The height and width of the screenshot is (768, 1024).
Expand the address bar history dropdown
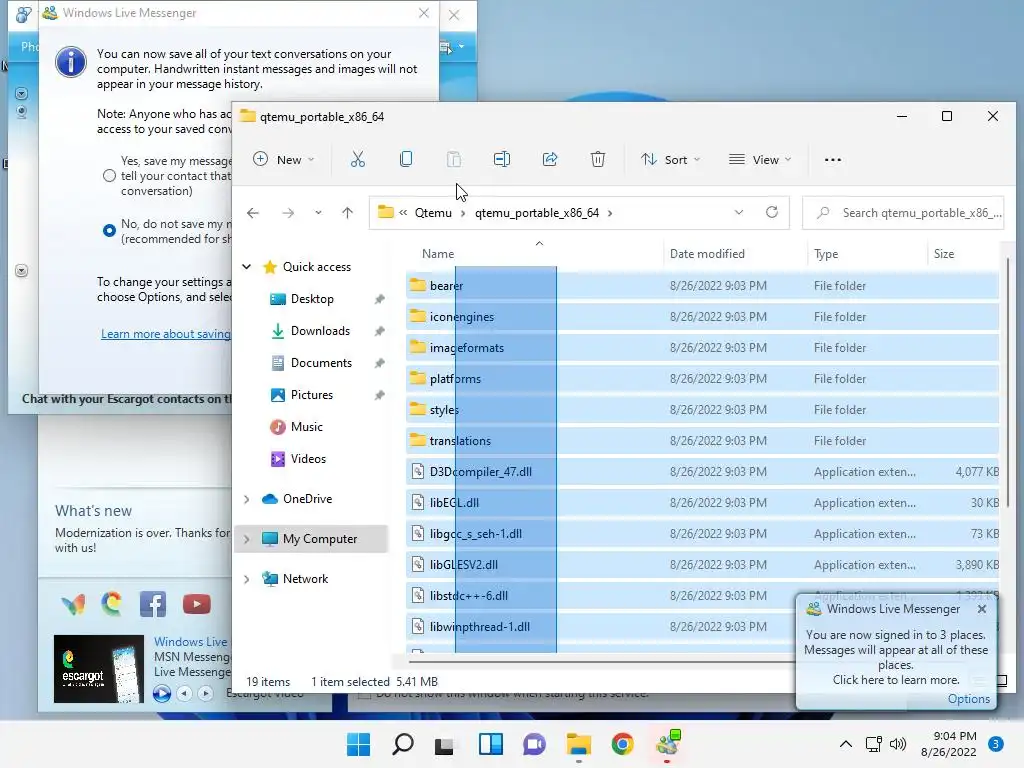click(x=739, y=213)
